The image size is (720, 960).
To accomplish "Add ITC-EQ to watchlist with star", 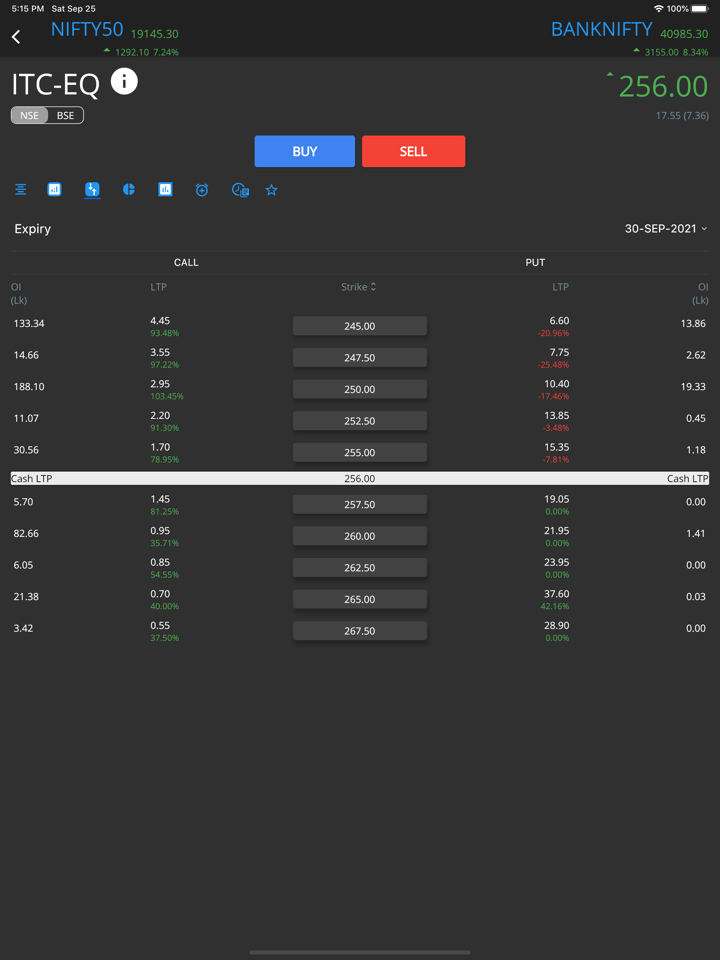I will click(x=271, y=189).
